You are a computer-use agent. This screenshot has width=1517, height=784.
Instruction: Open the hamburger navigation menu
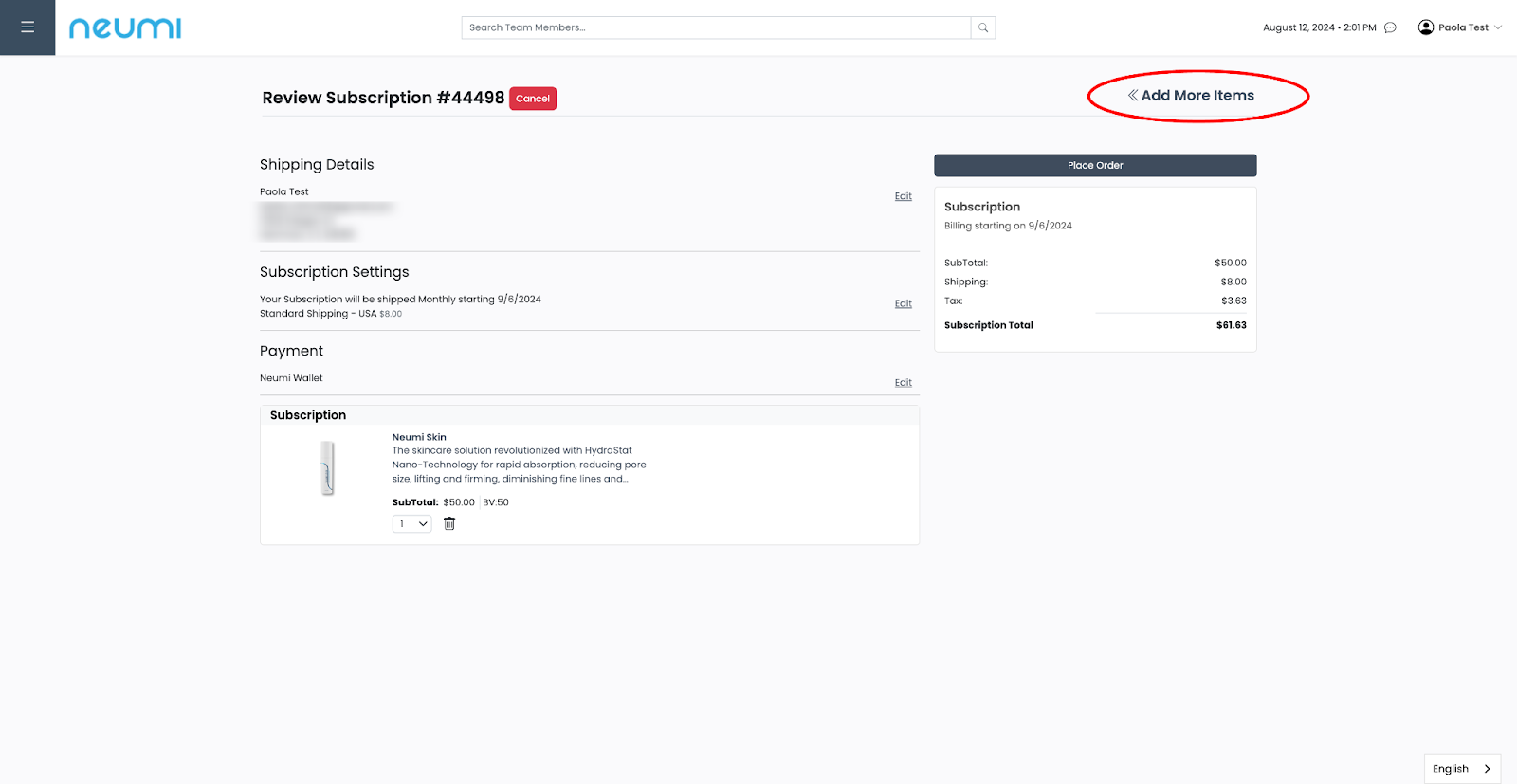pyautogui.click(x=27, y=27)
